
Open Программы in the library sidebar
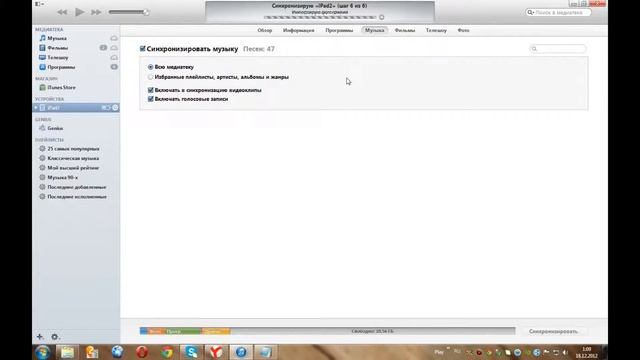61,67
